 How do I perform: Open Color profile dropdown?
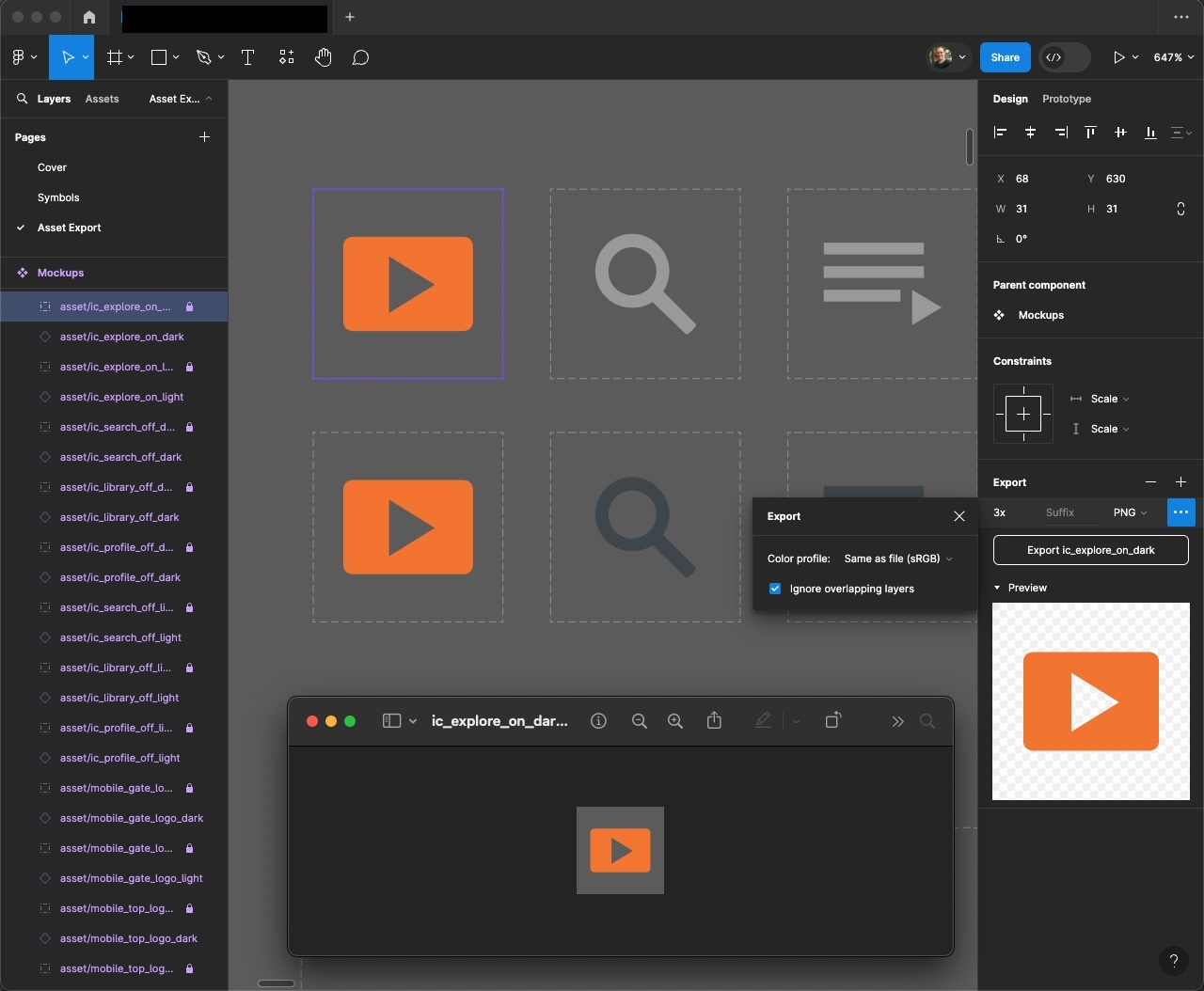pyautogui.click(x=898, y=558)
